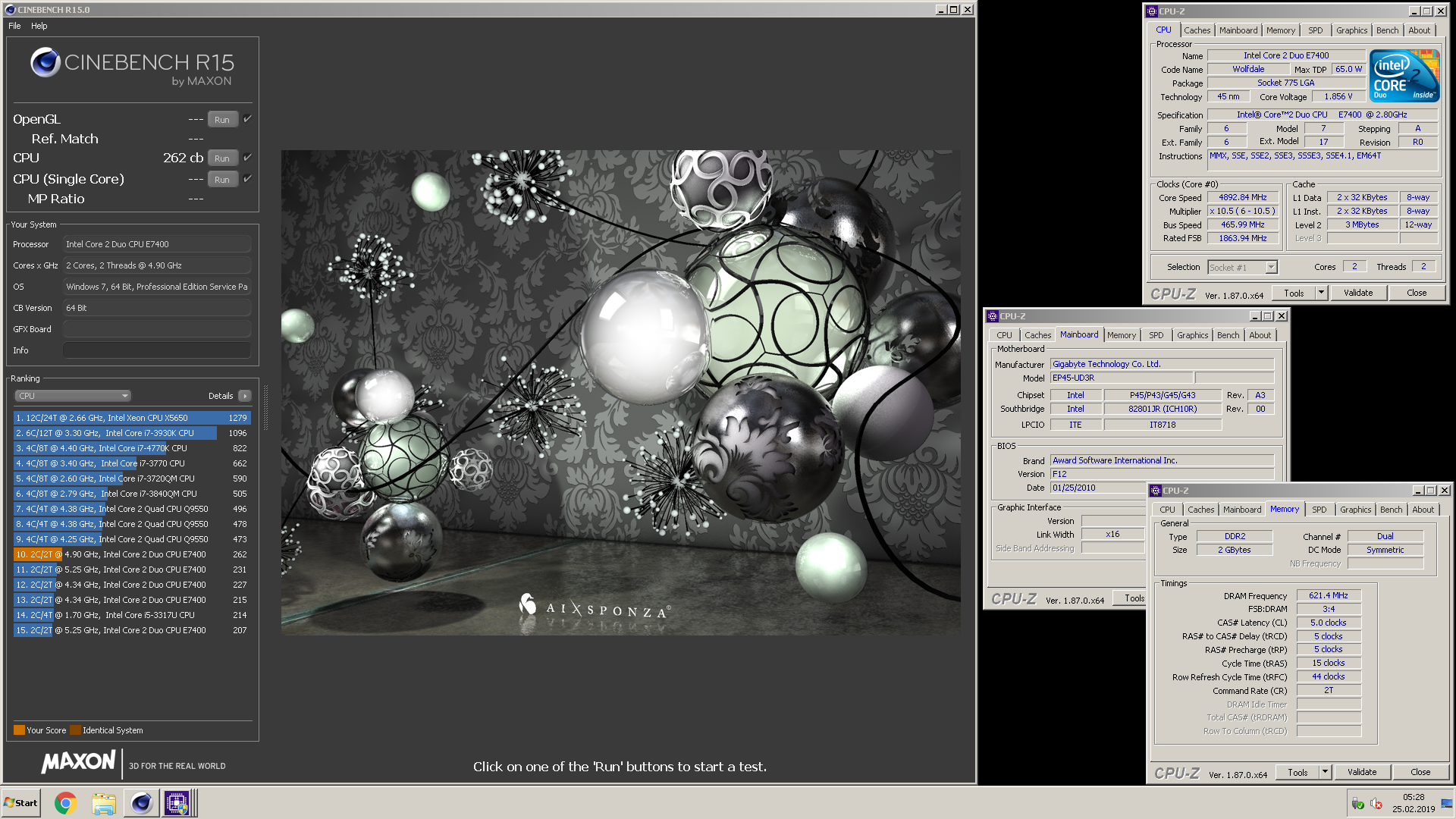Click the Core Speed 4892.84 MHz value
Screen dimensions: 1456x819
click(x=1242, y=197)
